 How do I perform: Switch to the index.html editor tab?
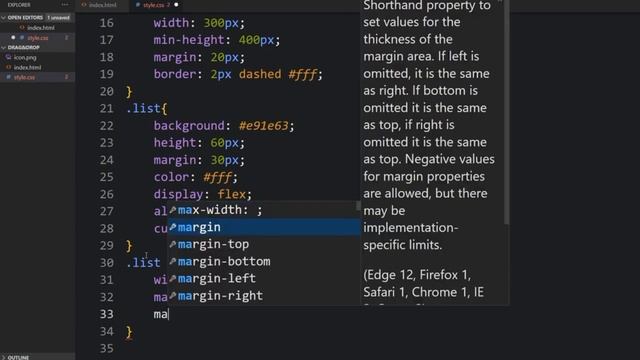coord(99,5)
